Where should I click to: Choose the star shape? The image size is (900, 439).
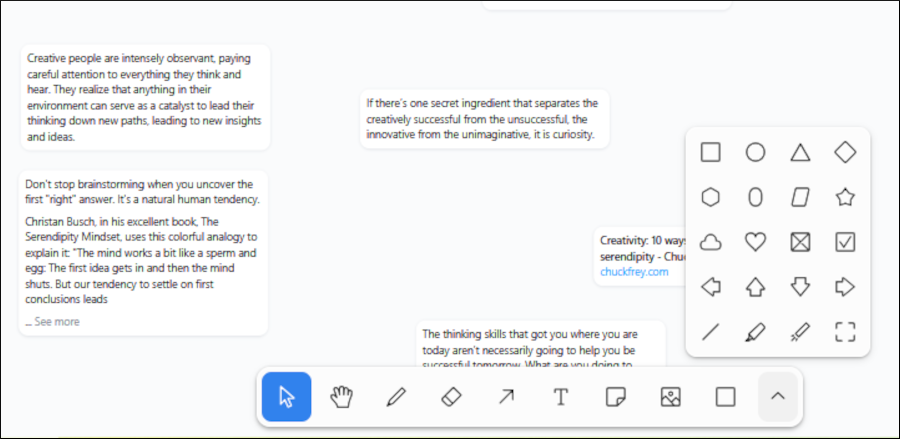coord(845,197)
